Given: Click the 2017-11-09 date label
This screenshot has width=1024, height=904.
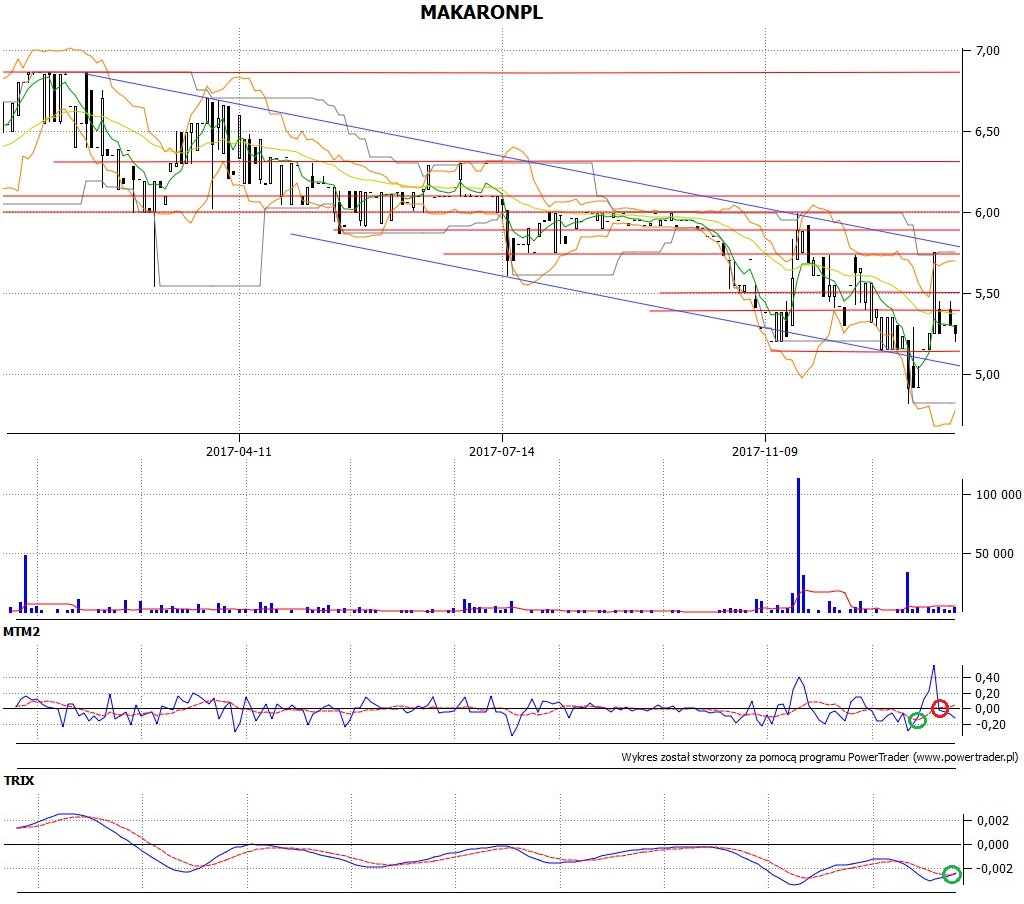Looking at the screenshot, I should tap(765, 451).
